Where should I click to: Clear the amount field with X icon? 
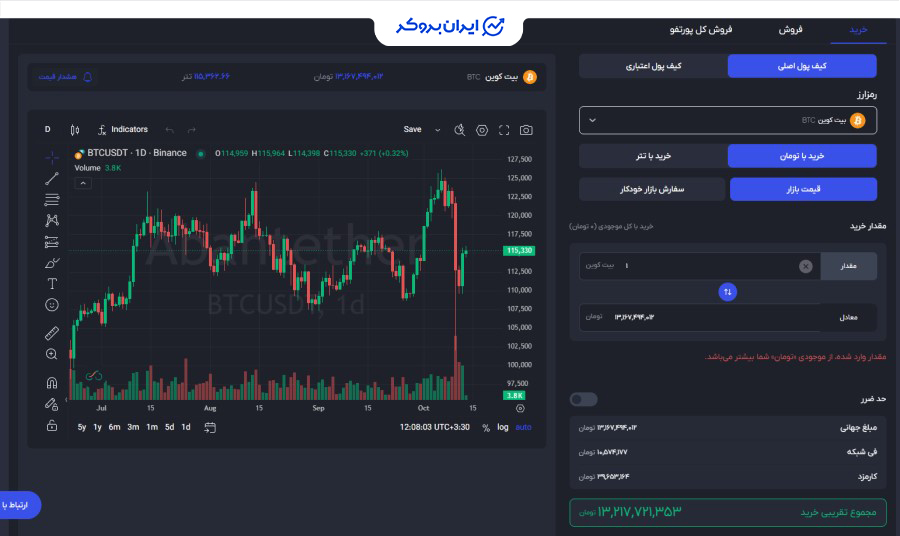point(805,266)
